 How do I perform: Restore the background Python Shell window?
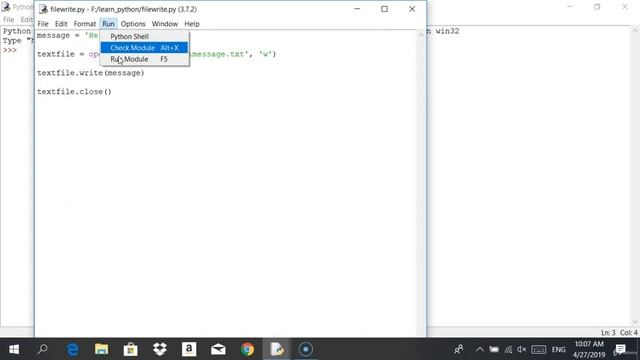[x=597, y=7]
